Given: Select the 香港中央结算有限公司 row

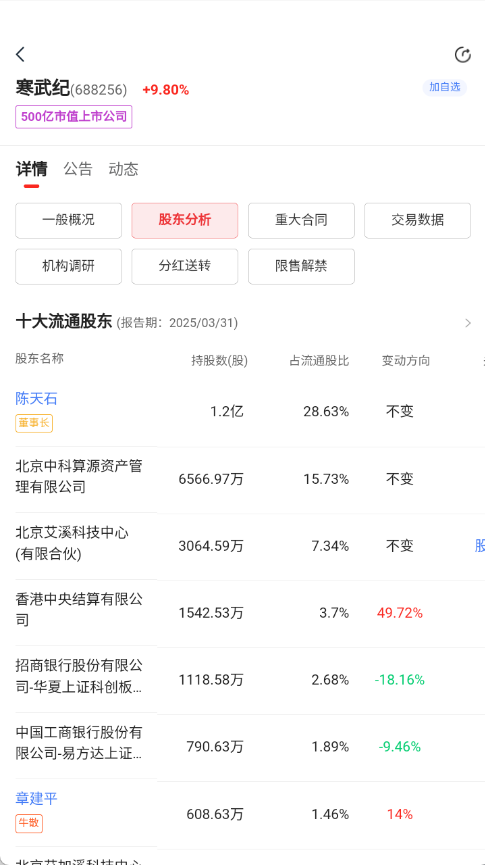Looking at the screenshot, I should (x=242, y=613).
